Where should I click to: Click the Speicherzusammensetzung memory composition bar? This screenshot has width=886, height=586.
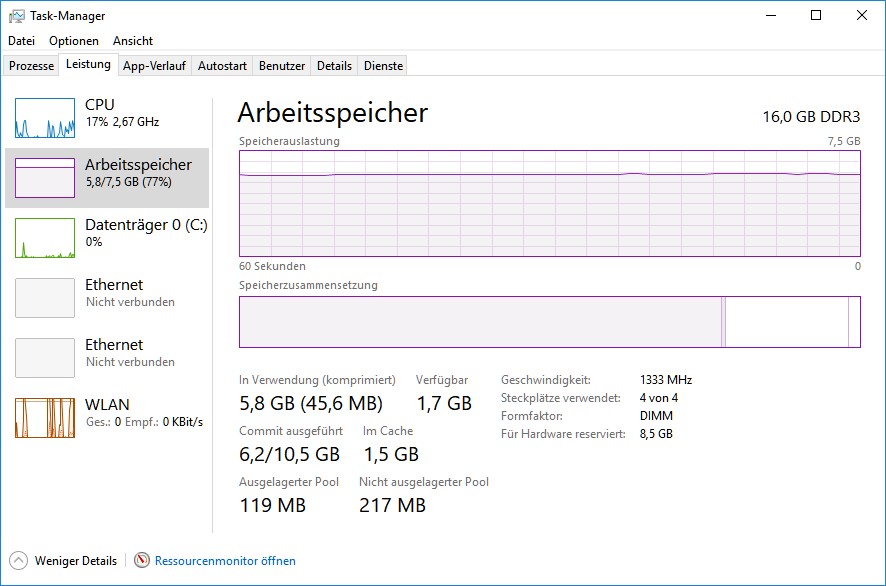[549, 322]
